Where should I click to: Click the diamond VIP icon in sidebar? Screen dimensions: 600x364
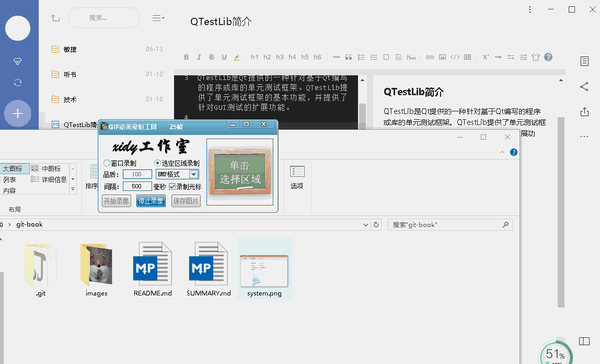[18, 61]
